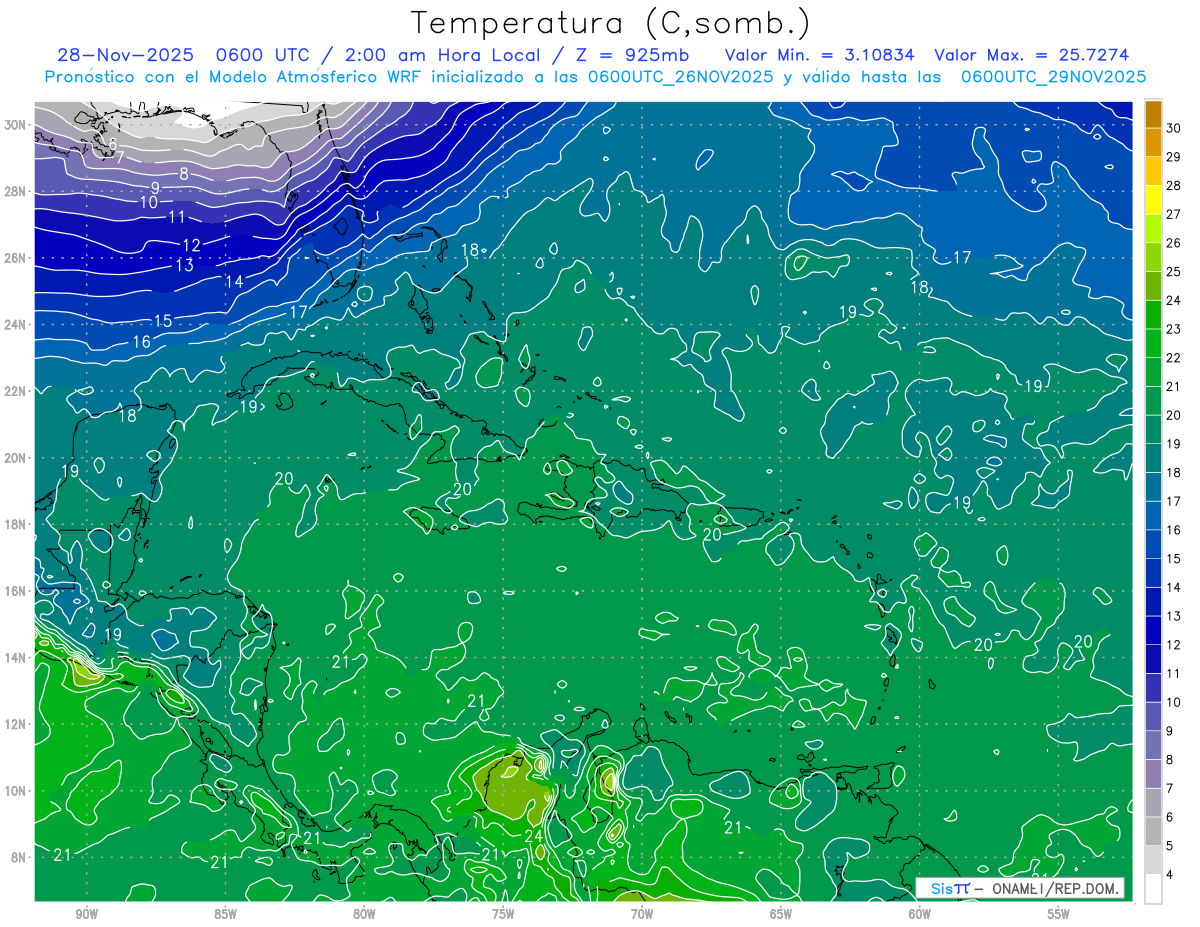This screenshot has width=1200, height=927.
Task: Click the 28N latitude axis label
Action: pos(15,191)
